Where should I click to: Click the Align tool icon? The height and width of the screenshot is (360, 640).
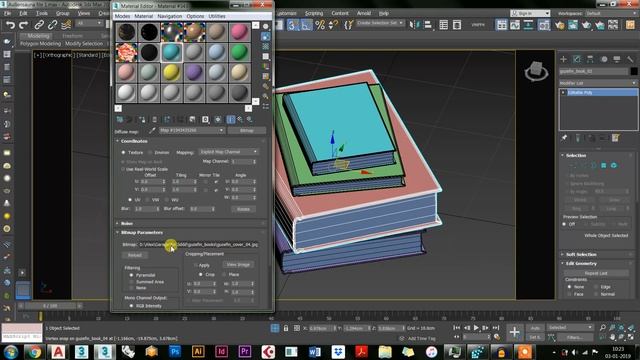coord(428,25)
